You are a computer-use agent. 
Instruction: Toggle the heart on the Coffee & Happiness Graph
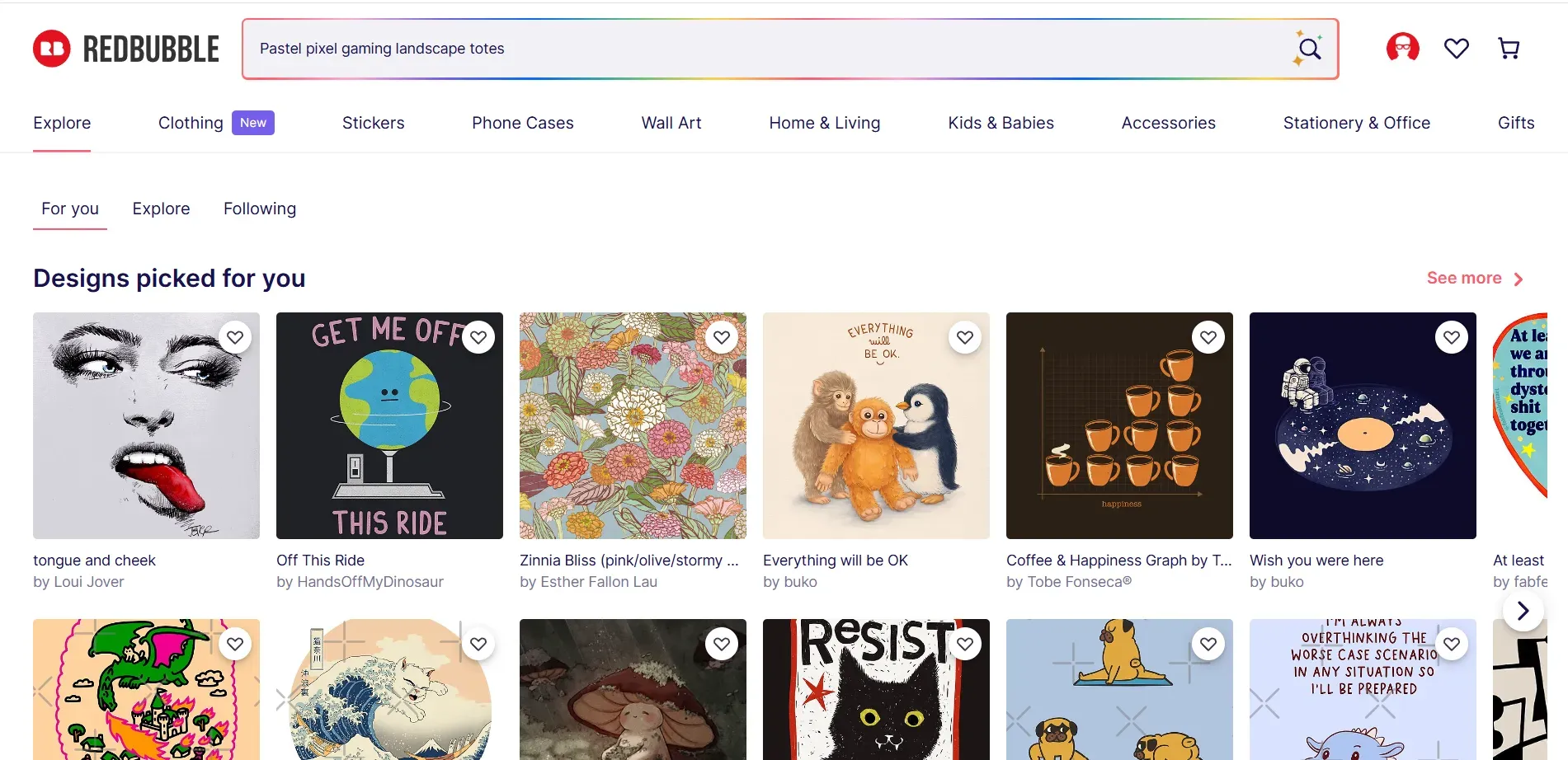tap(1208, 337)
